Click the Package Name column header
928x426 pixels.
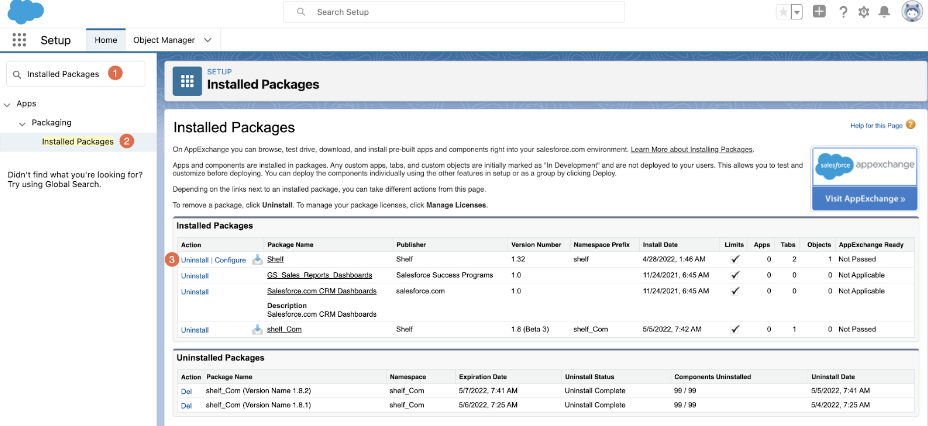291,244
